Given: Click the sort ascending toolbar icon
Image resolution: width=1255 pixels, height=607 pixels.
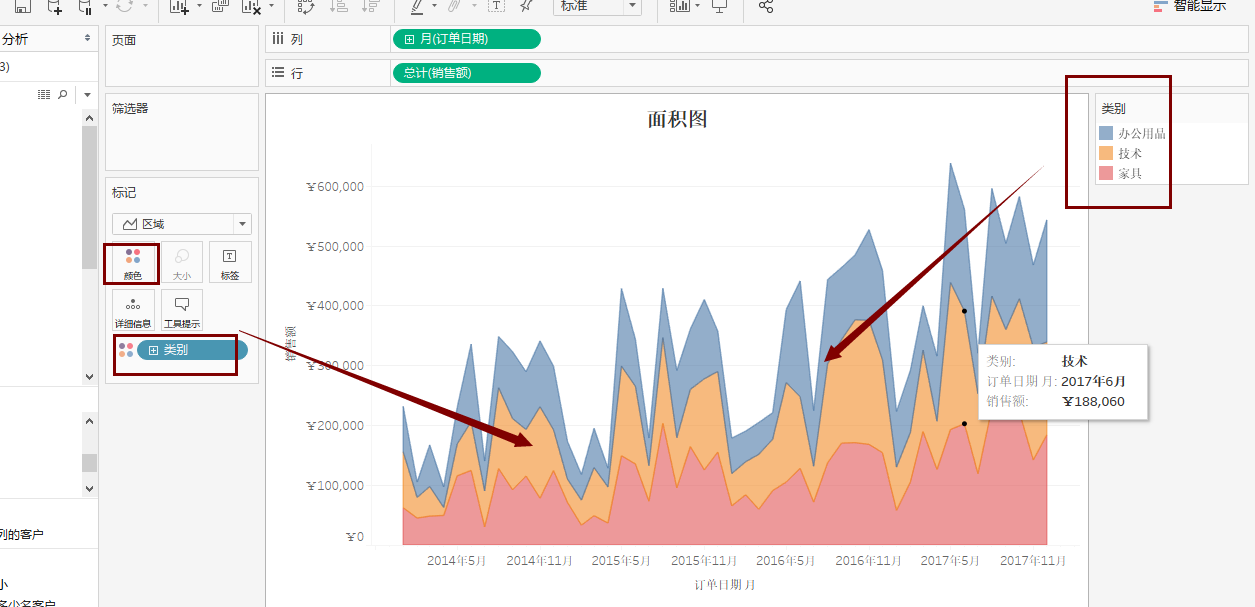Looking at the screenshot, I should 339,6.
